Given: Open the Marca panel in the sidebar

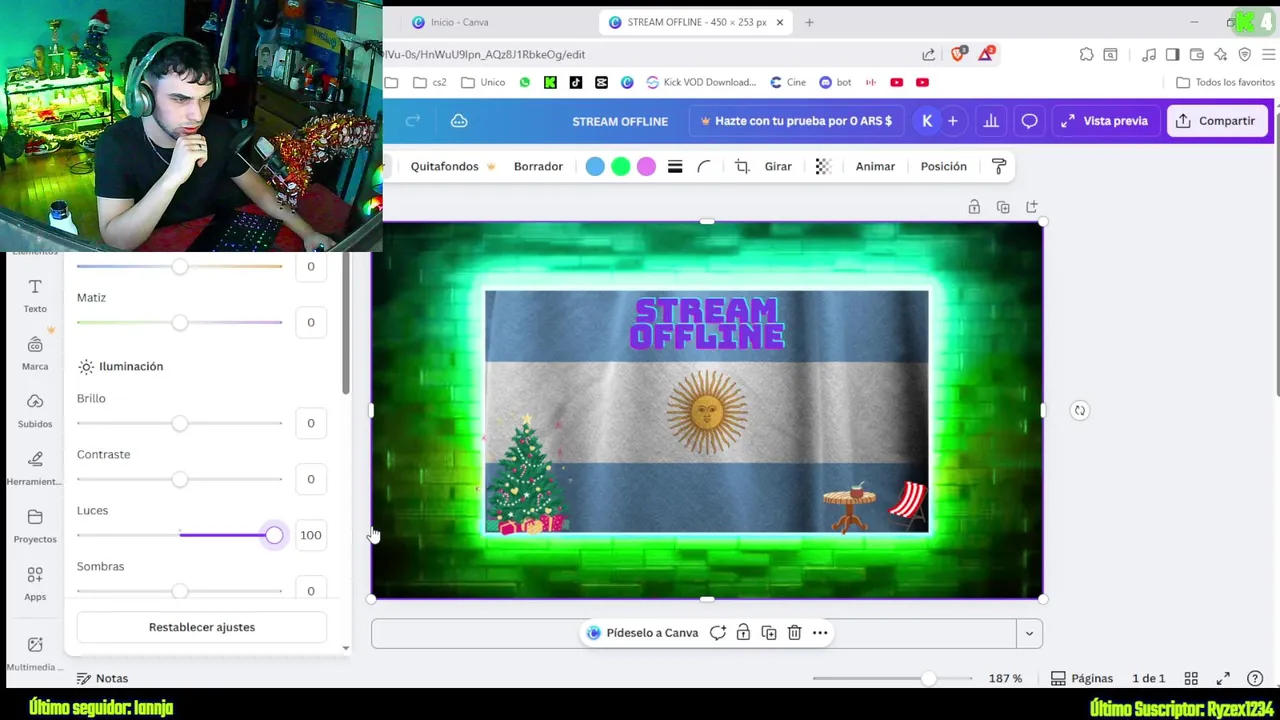Looking at the screenshot, I should coord(35,353).
